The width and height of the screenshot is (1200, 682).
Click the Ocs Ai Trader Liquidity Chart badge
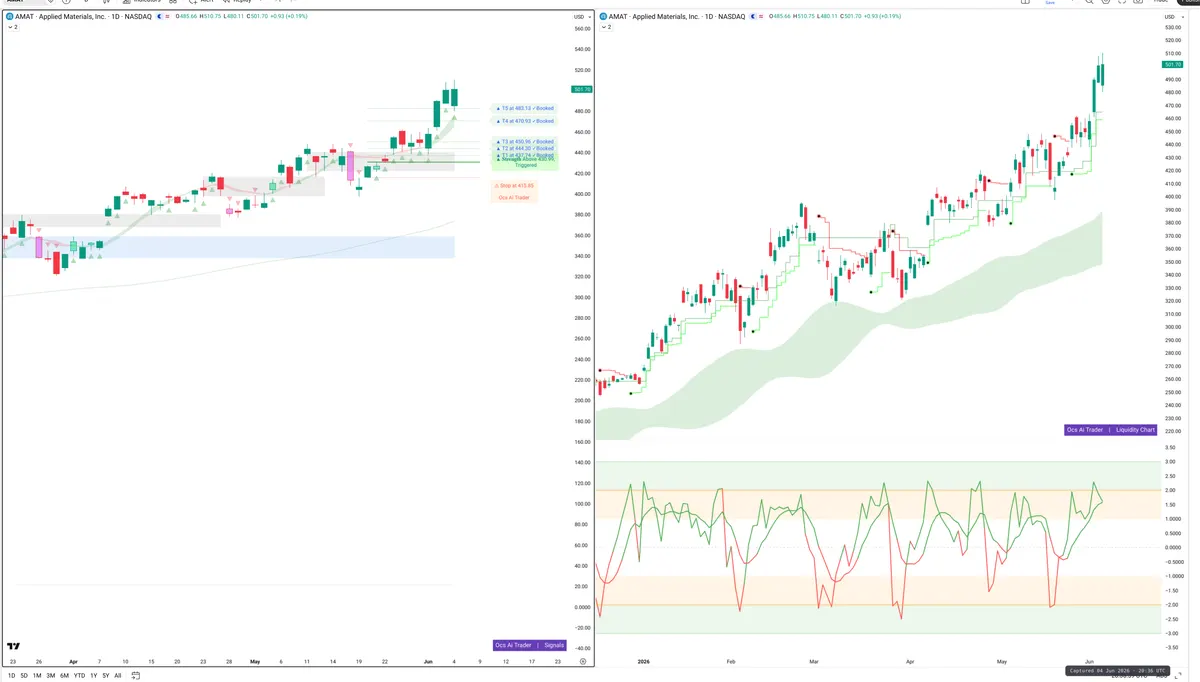click(1111, 430)
